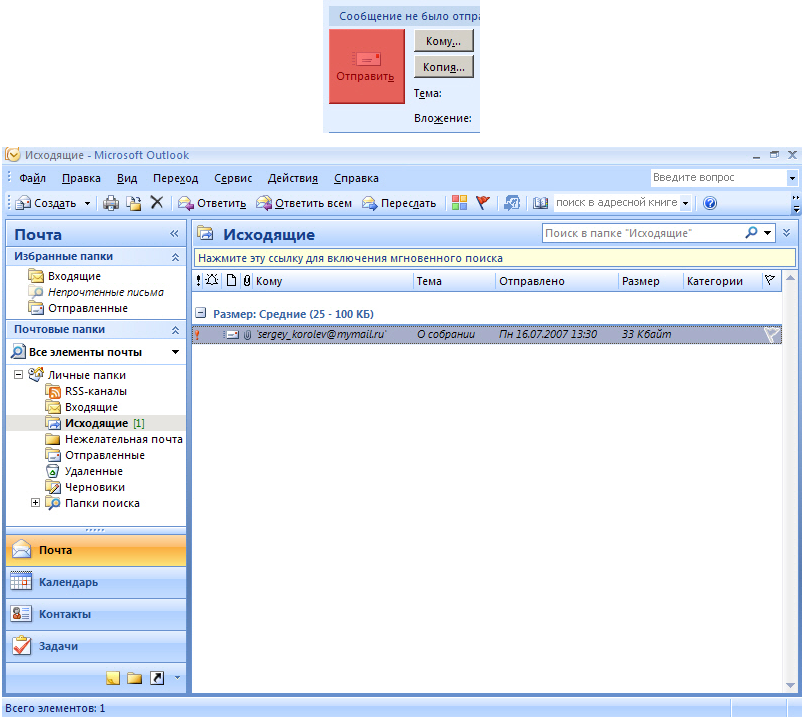Click the red Отправить send button
The width and height of the screenshot is (802, 718).
367,66
